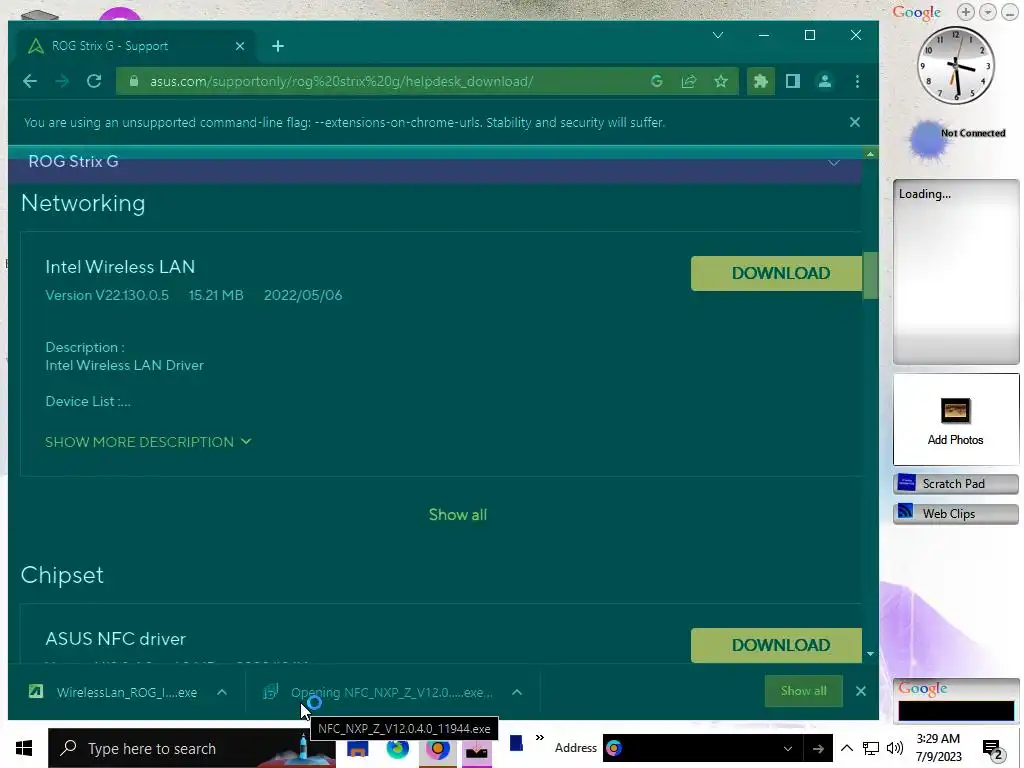Show hidden system tray icons
This screenshot has width=1024, height=768.
click(847, 748)
